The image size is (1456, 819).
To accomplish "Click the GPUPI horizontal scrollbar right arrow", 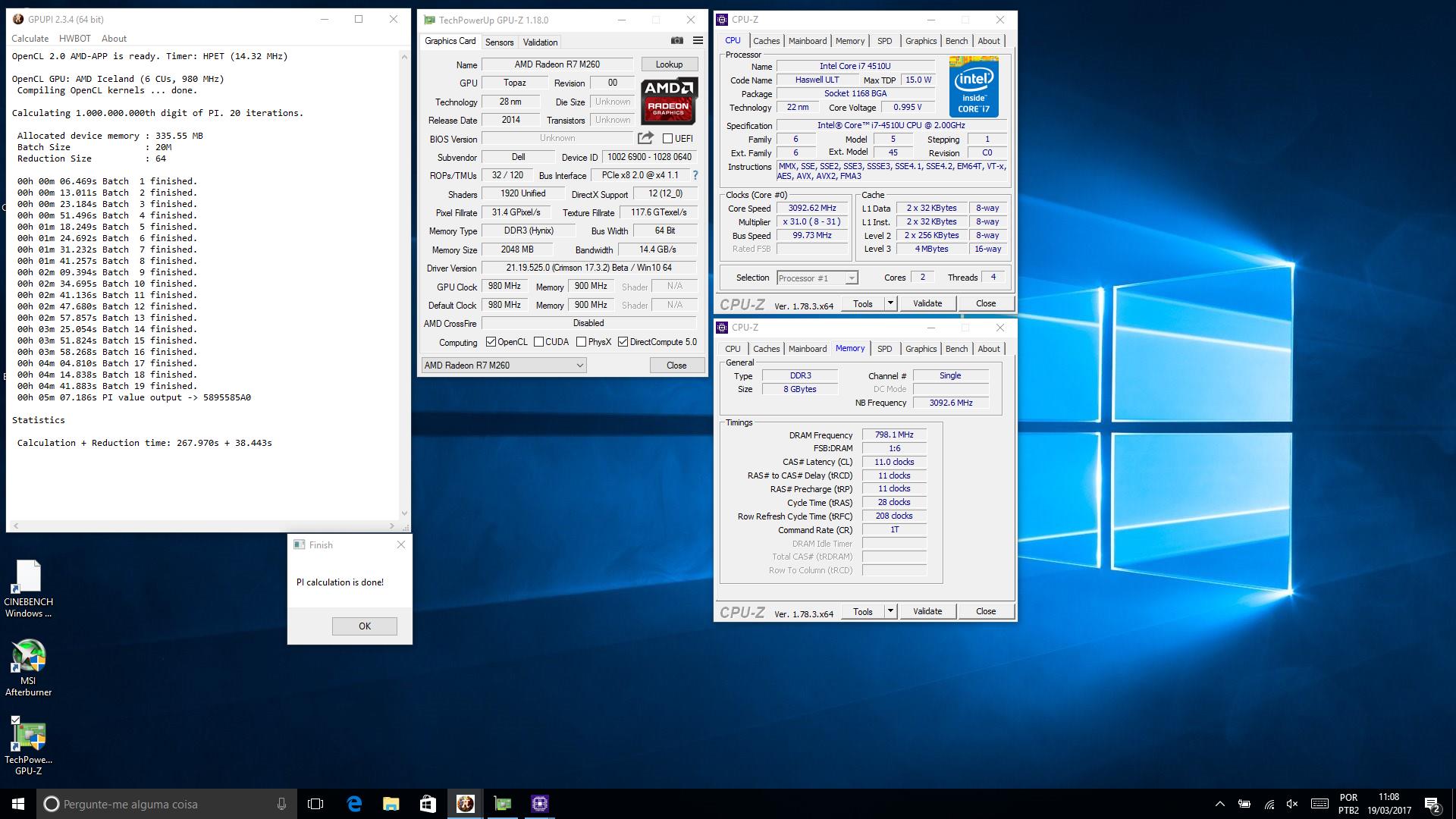I will click(x=392, y=526).
